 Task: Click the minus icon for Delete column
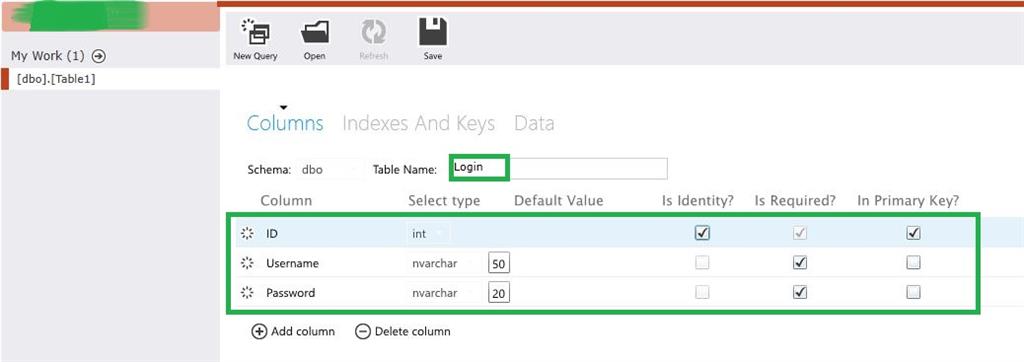tap(362, 331)
